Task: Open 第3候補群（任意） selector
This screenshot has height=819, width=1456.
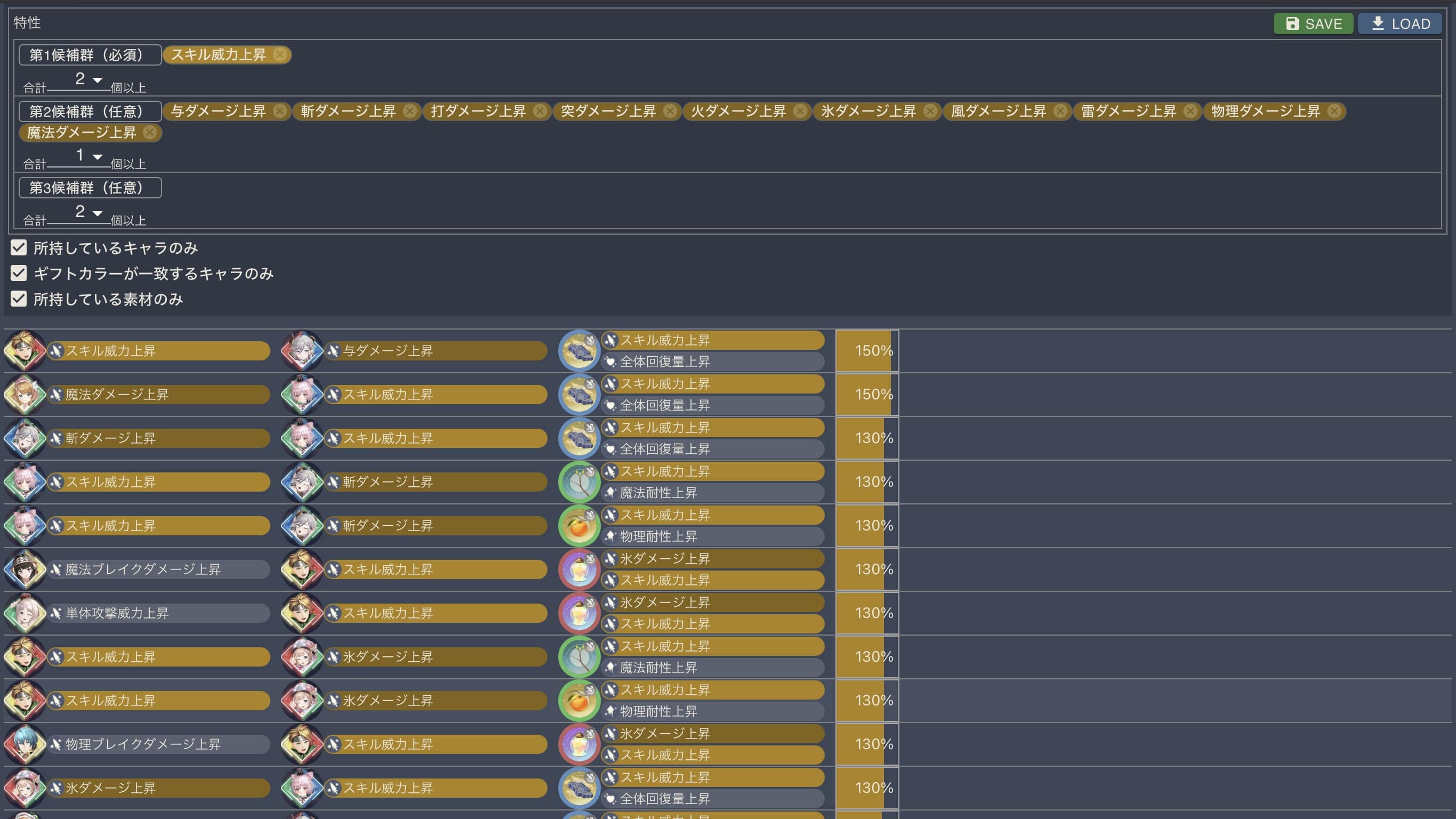Action: [91, 188]
